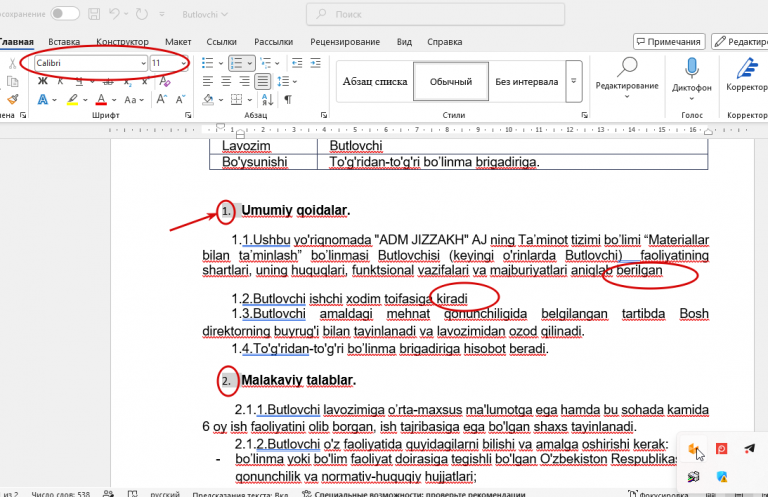Viewport: 768px width, 497px height.
Task: Expand the styles gallery arrow
Action: (x=574, y=81)
